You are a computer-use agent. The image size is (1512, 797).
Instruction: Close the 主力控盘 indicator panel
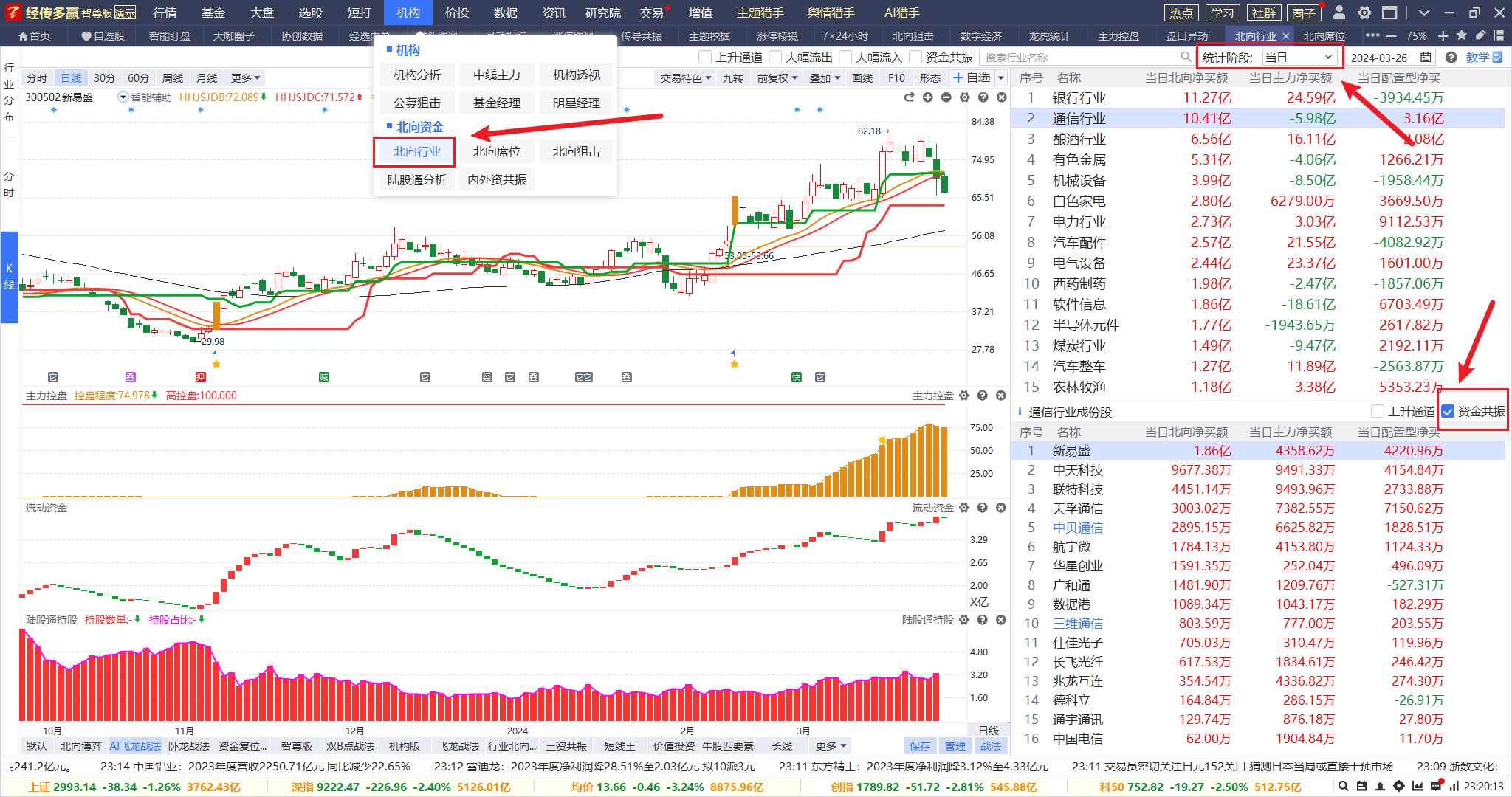click(x=1000, y=396)
